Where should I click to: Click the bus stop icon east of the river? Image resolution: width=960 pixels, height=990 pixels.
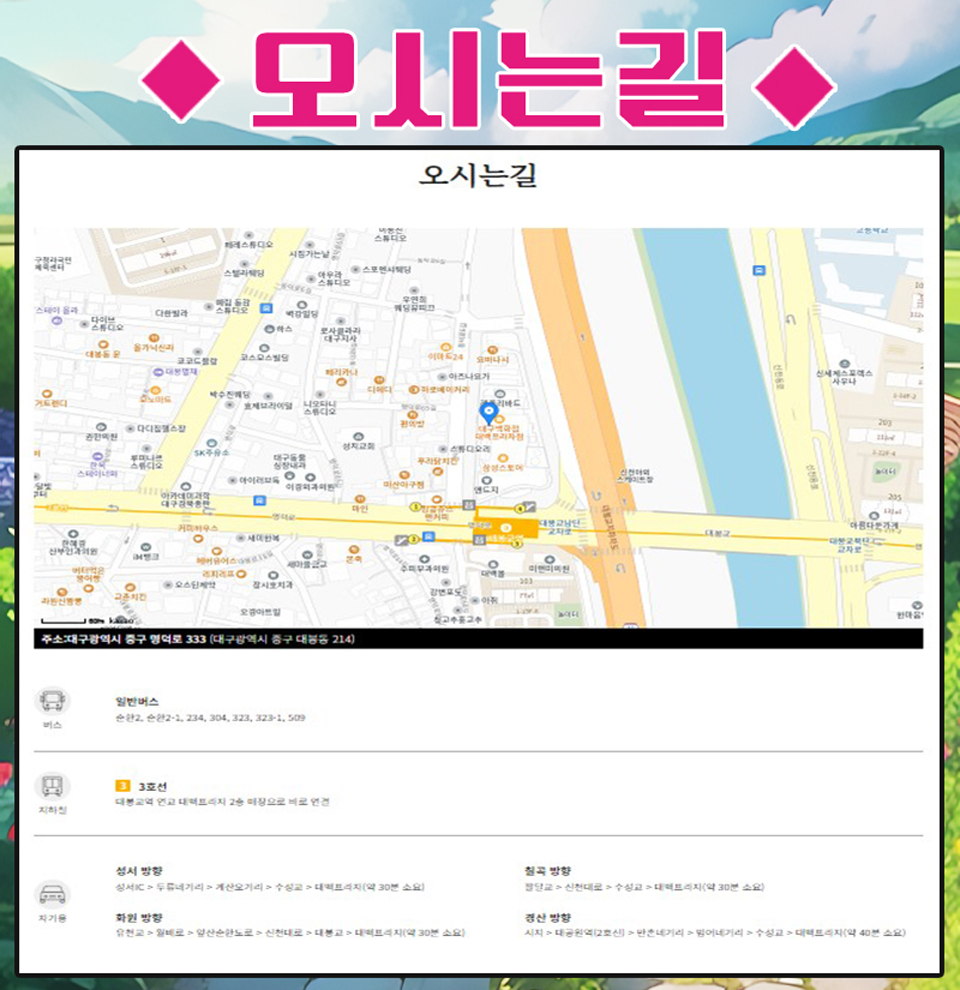(x=759, y=270)
